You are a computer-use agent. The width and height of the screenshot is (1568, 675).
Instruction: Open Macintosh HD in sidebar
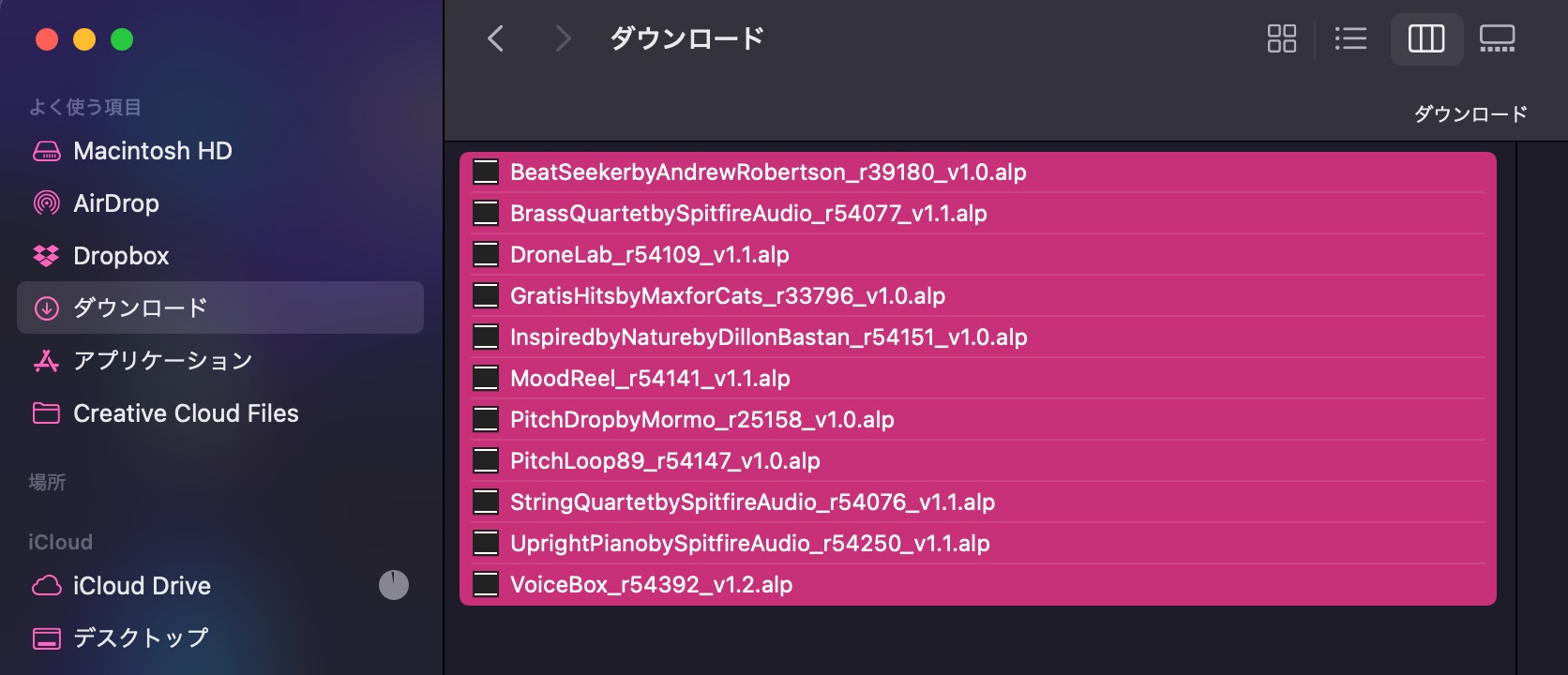pyautogui.click(x=220, y=151)
